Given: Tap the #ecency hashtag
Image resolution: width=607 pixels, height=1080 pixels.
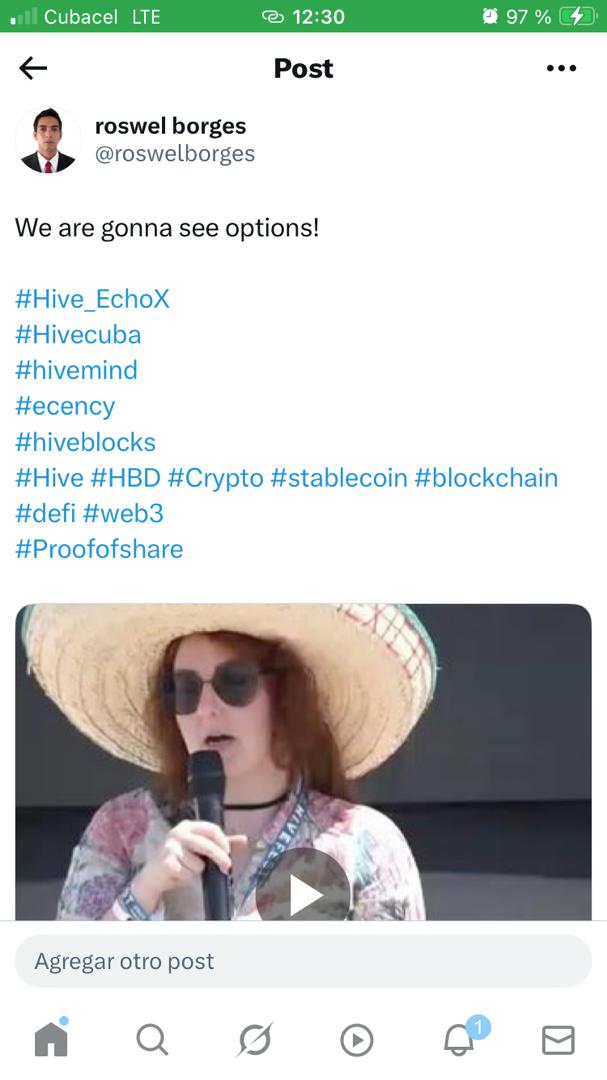Looking at the screenshot, I should coord(65,406).
